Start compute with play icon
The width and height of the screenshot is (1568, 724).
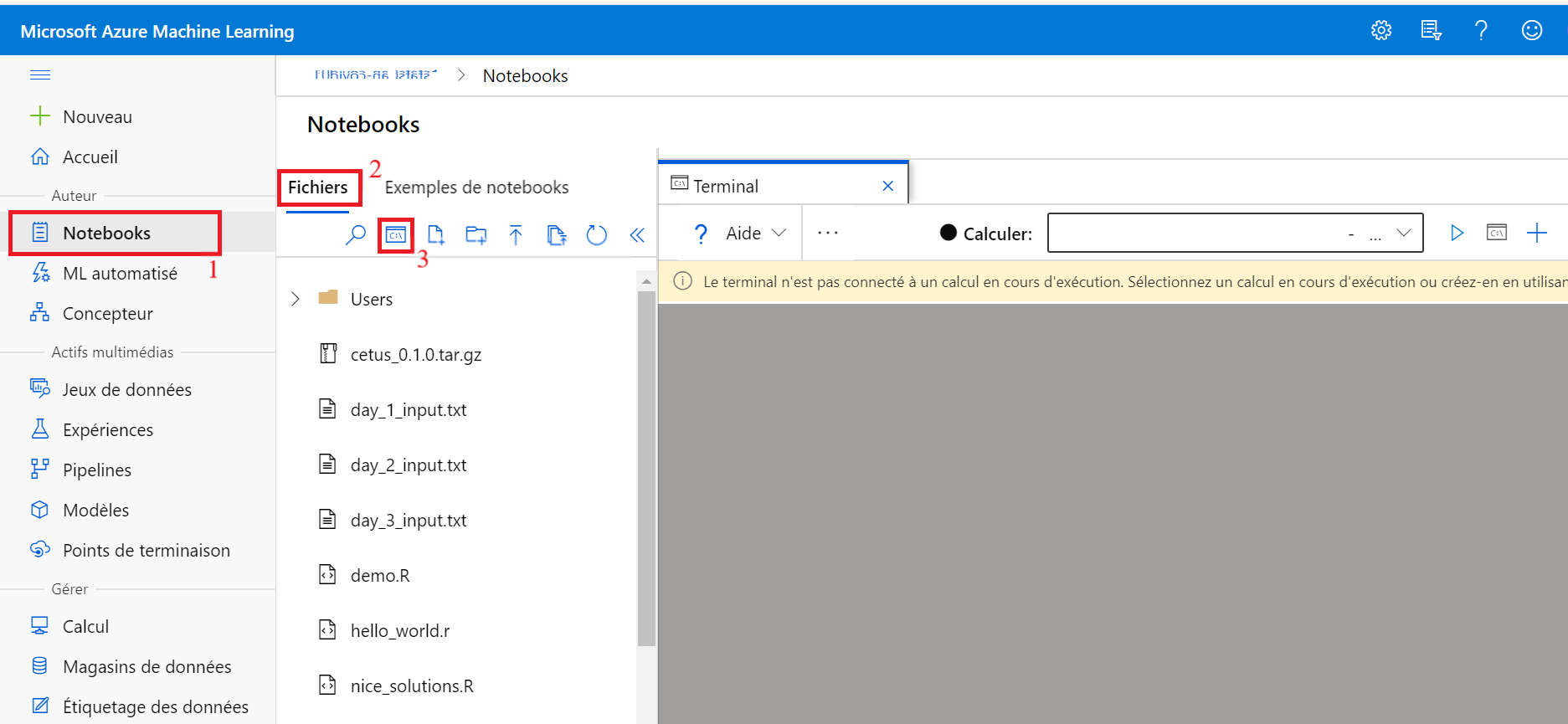tap(1457, 233)
